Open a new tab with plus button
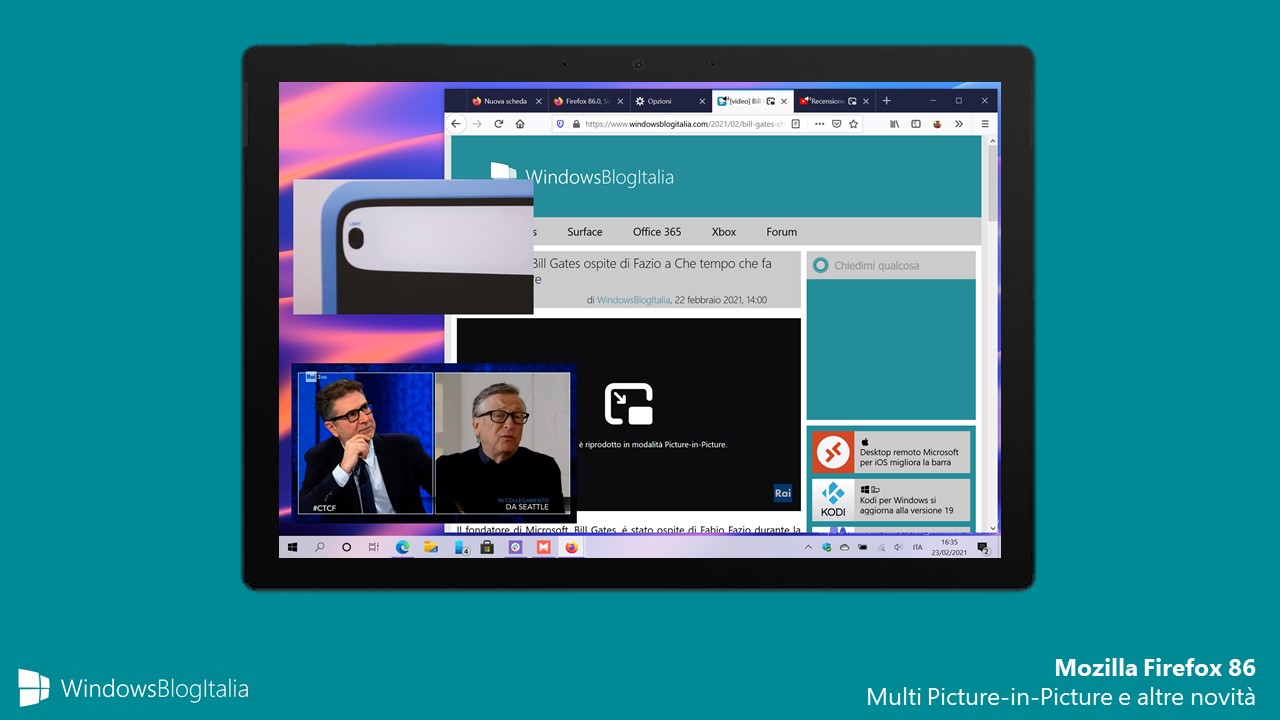 tap(886, 101)
